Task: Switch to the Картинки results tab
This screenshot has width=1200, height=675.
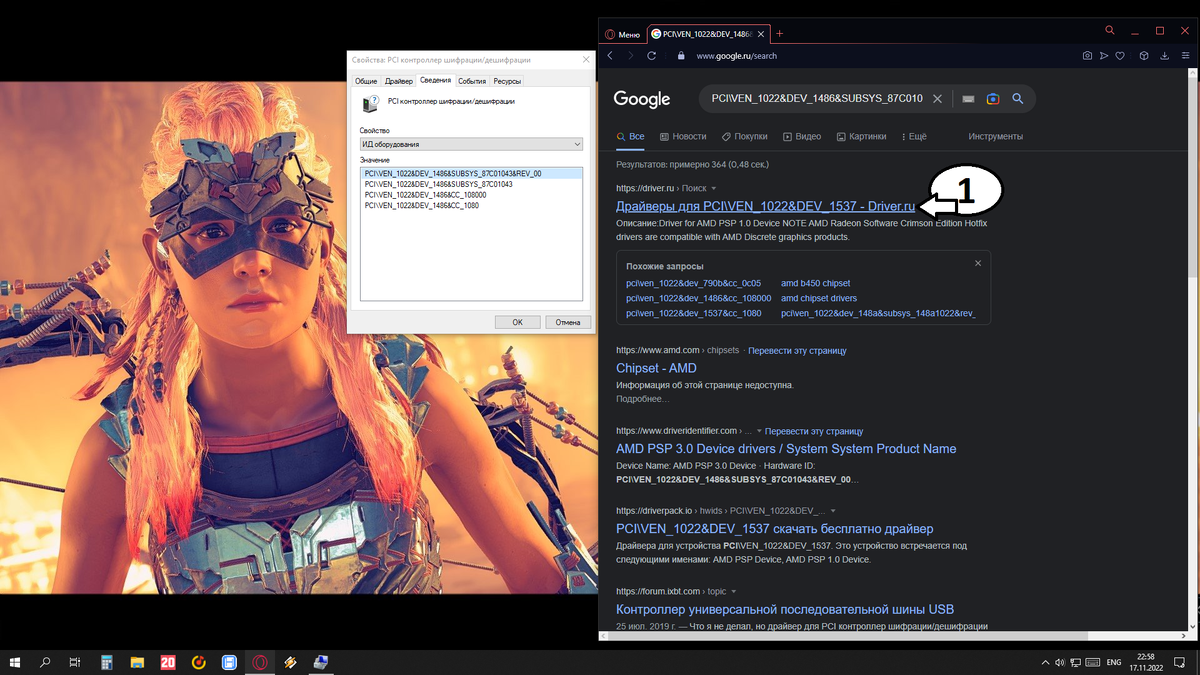Action: (861, 136)
